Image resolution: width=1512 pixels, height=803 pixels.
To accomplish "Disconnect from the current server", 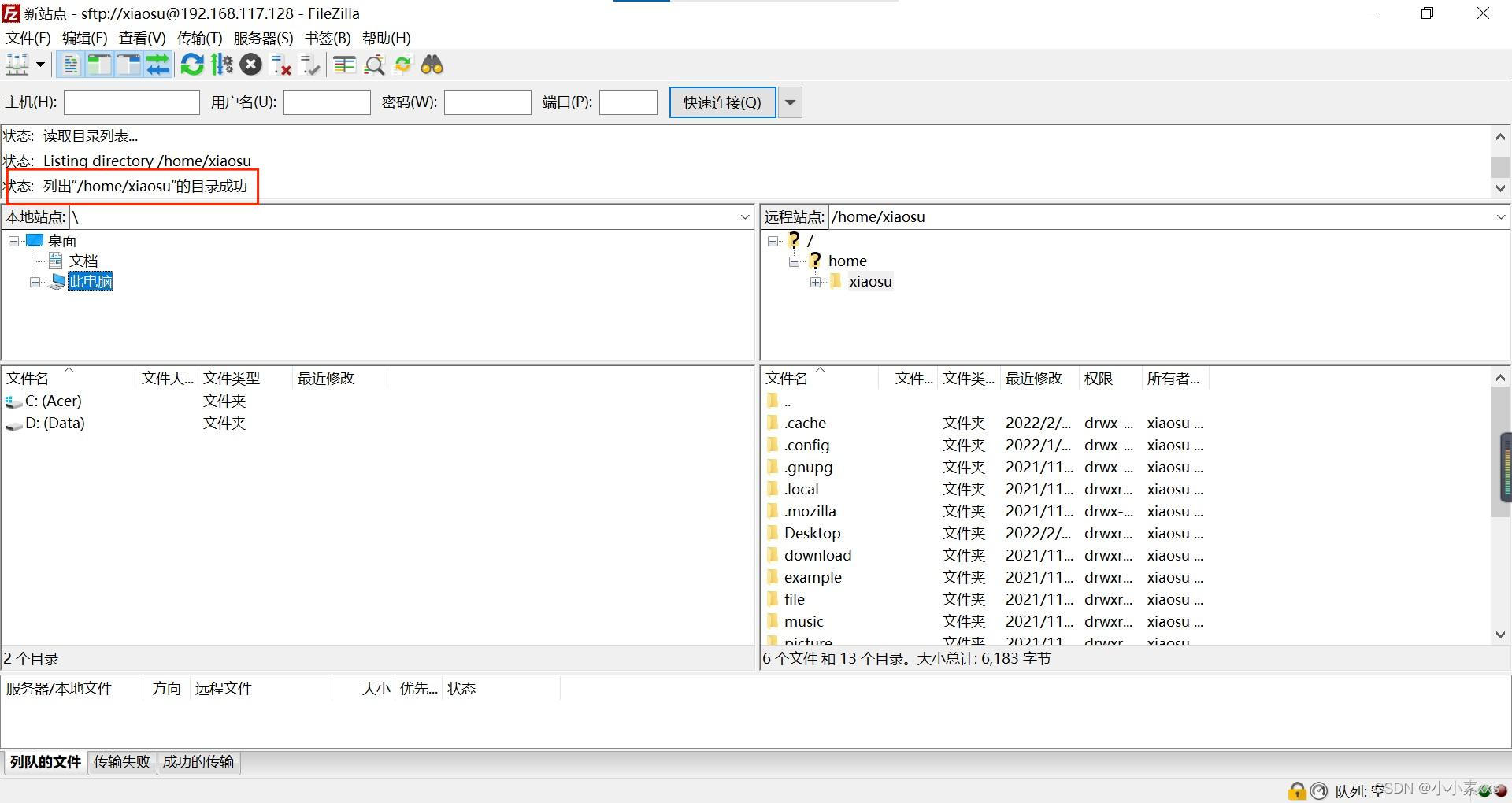I will pyautogui.click(x=280, y=64).
